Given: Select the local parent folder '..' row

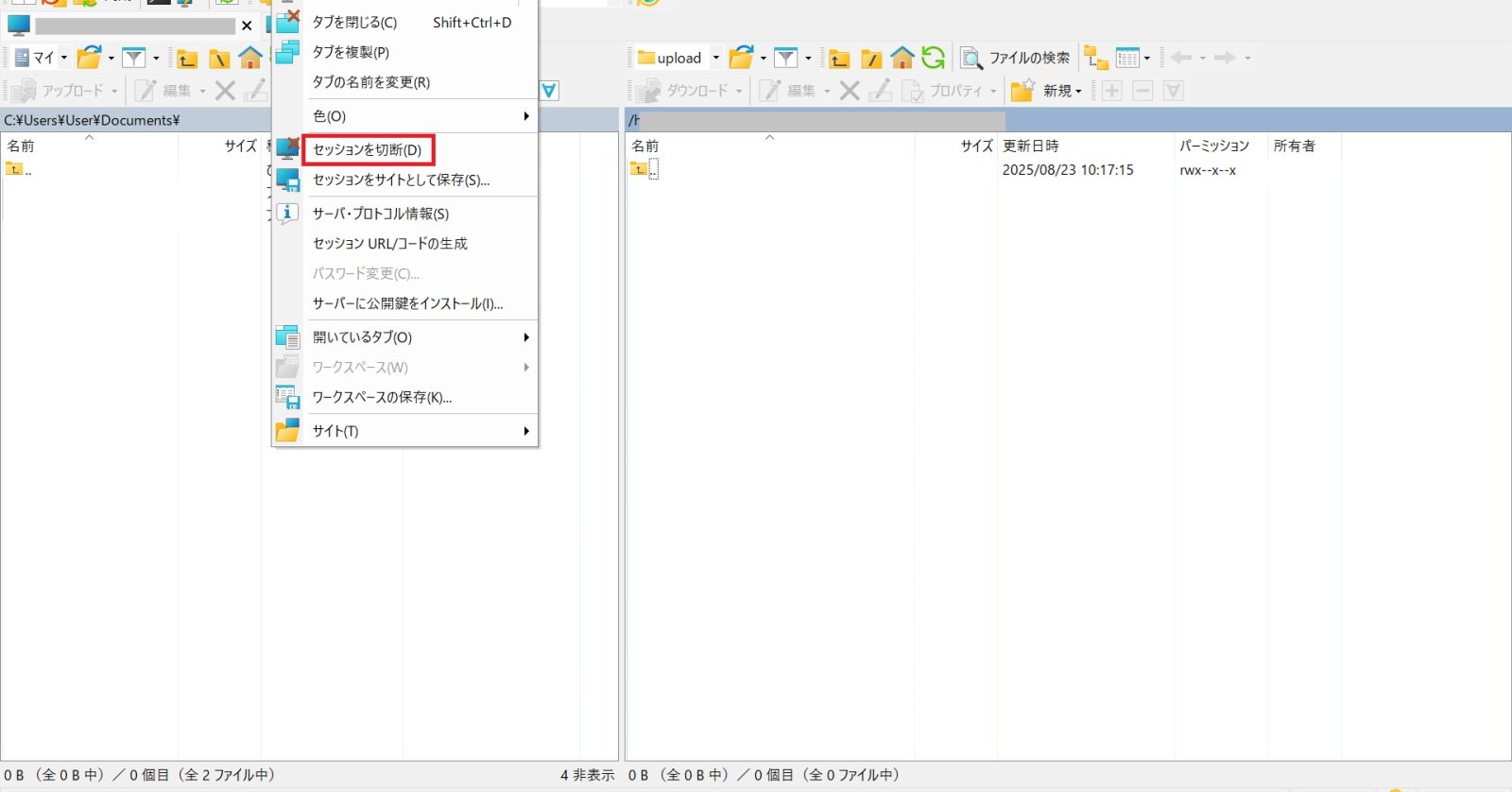Looking at the screenshot, I should point(19,170).
